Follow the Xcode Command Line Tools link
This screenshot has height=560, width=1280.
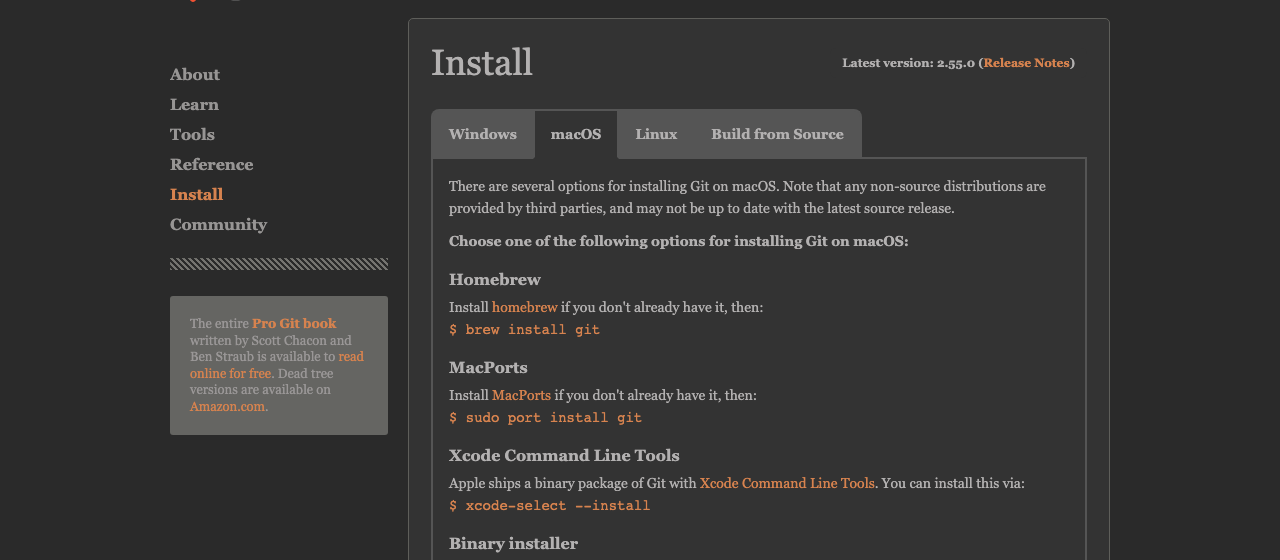(x=787, y=483)
